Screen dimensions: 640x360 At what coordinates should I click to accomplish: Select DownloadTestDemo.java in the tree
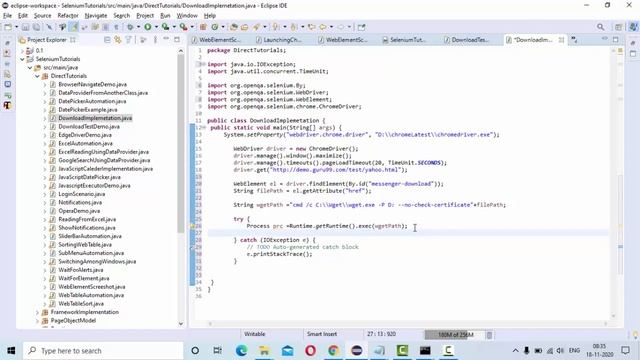(89, 127)
